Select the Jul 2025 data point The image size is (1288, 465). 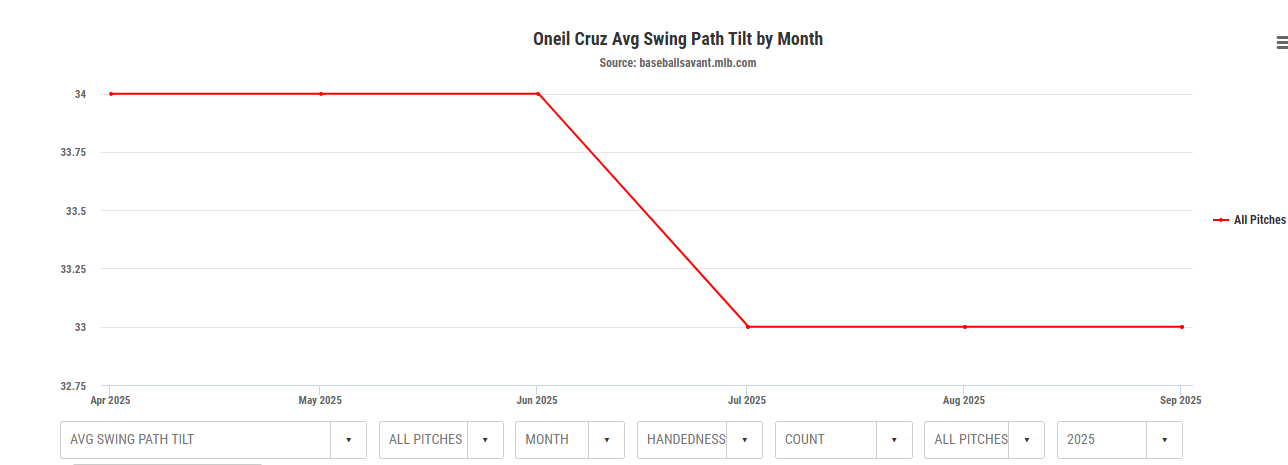tap(748, 327)
